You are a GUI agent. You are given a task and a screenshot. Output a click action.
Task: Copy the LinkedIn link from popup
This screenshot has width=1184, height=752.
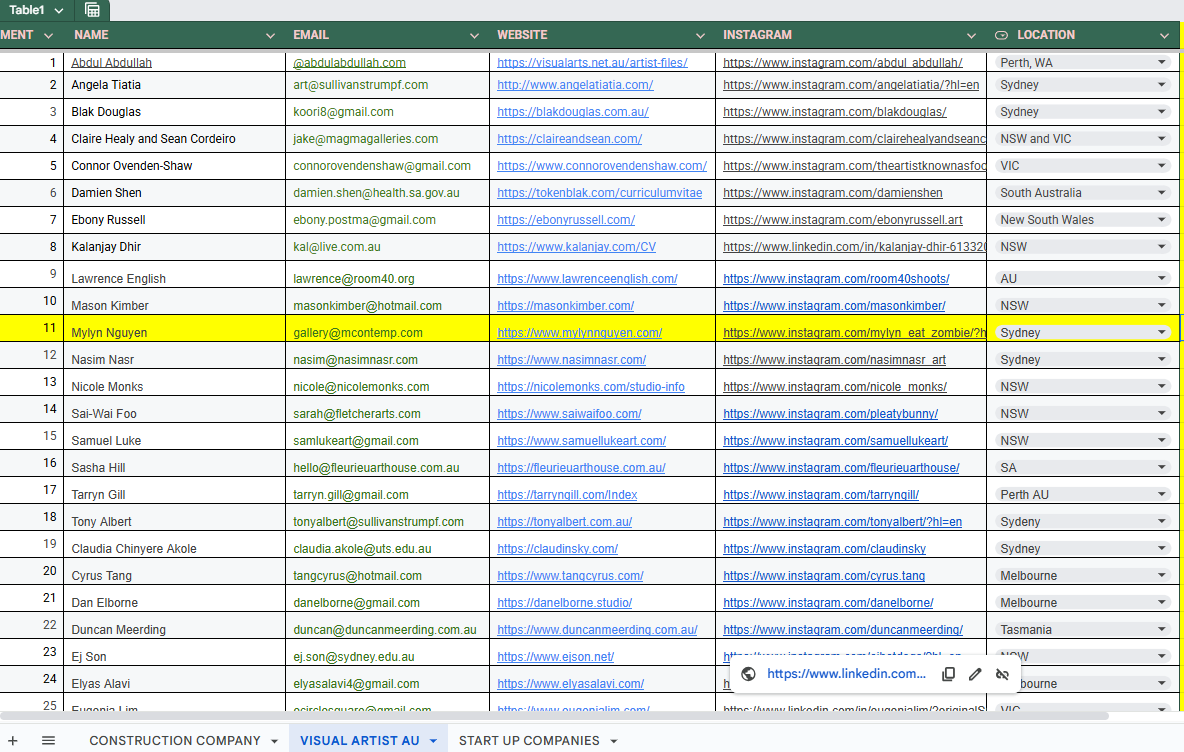pyautogui.click(x=949, y=674)
